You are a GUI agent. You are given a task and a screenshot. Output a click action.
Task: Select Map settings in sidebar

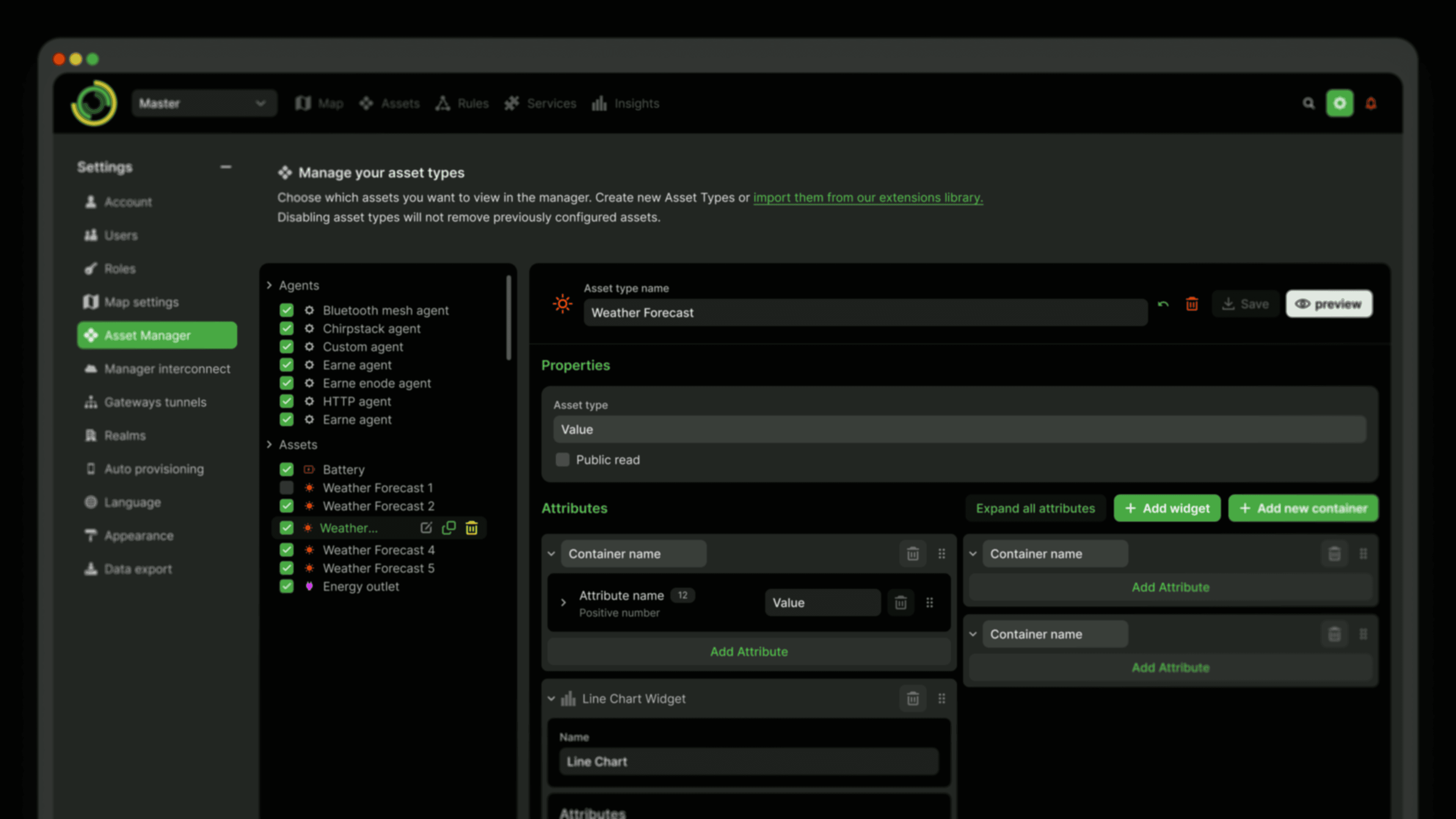tap(141, 303)
